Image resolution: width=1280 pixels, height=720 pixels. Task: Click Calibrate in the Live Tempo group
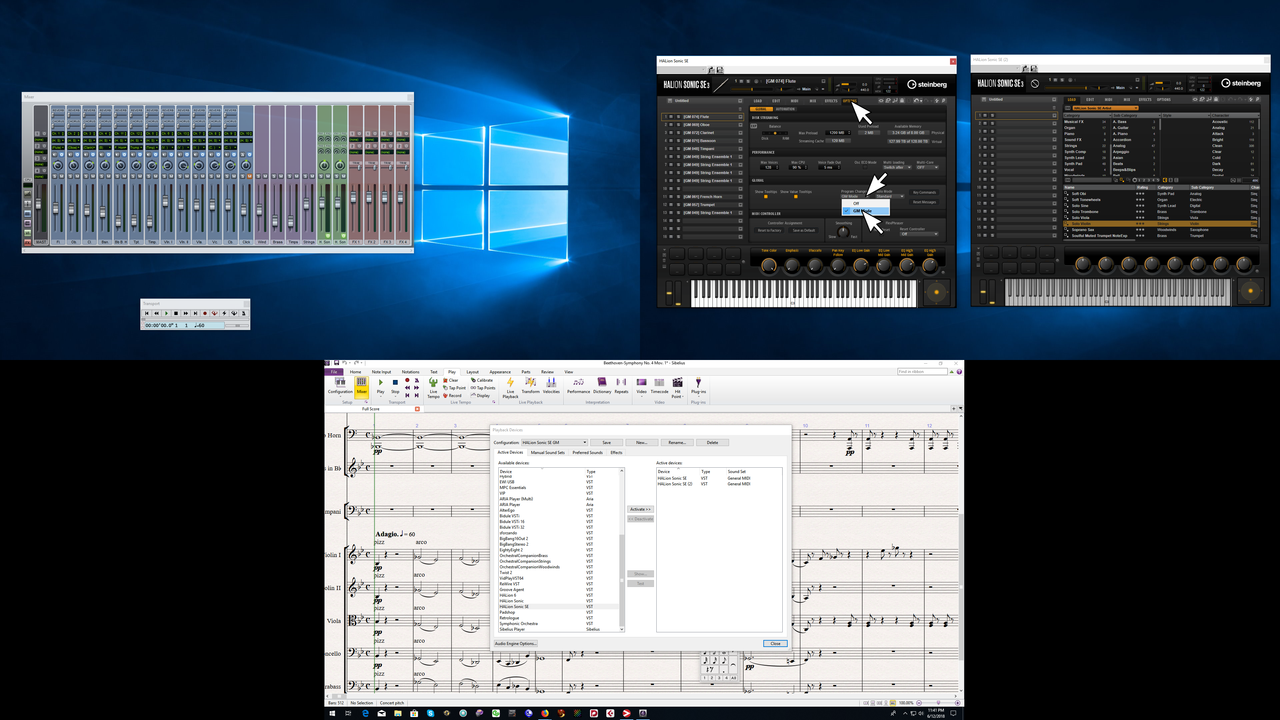[483, 380]
